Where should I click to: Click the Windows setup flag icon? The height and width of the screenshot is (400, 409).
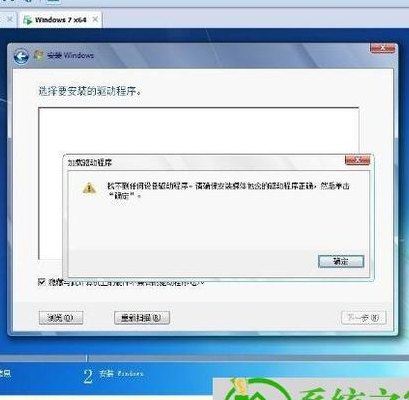39,55
